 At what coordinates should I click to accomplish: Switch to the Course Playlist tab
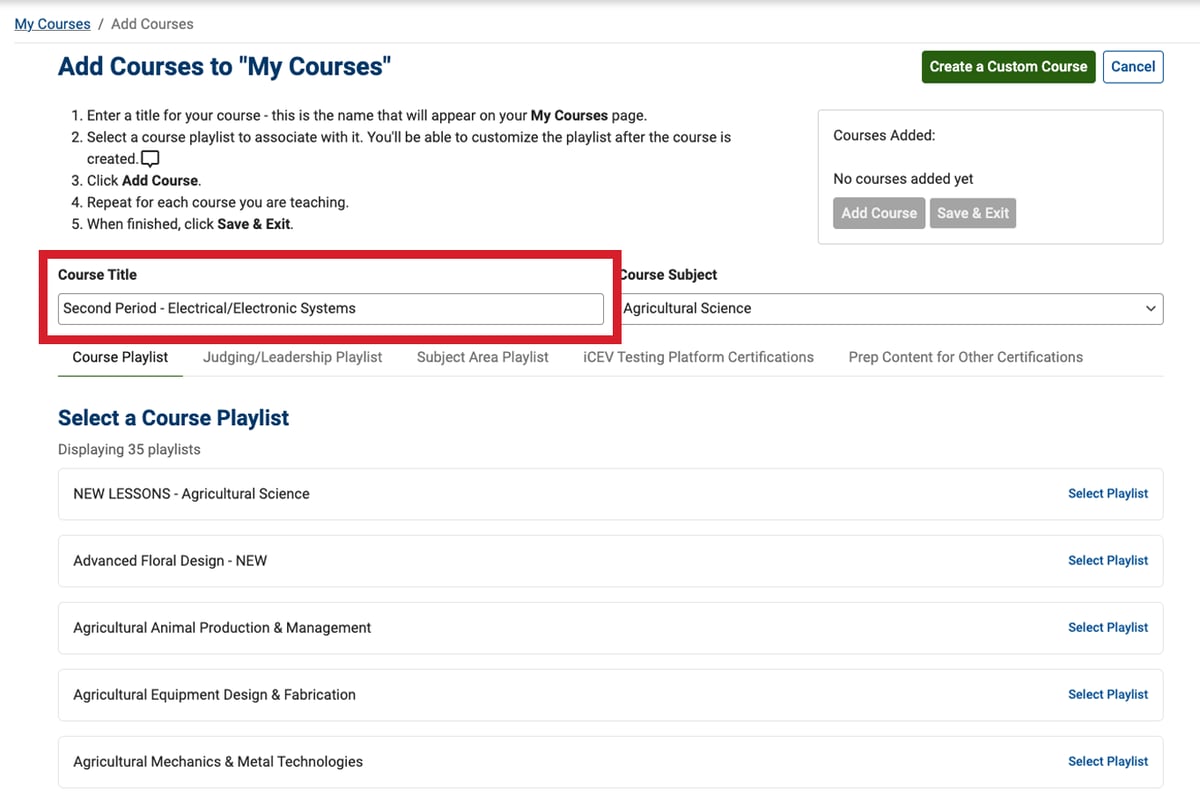coord(120,357)
